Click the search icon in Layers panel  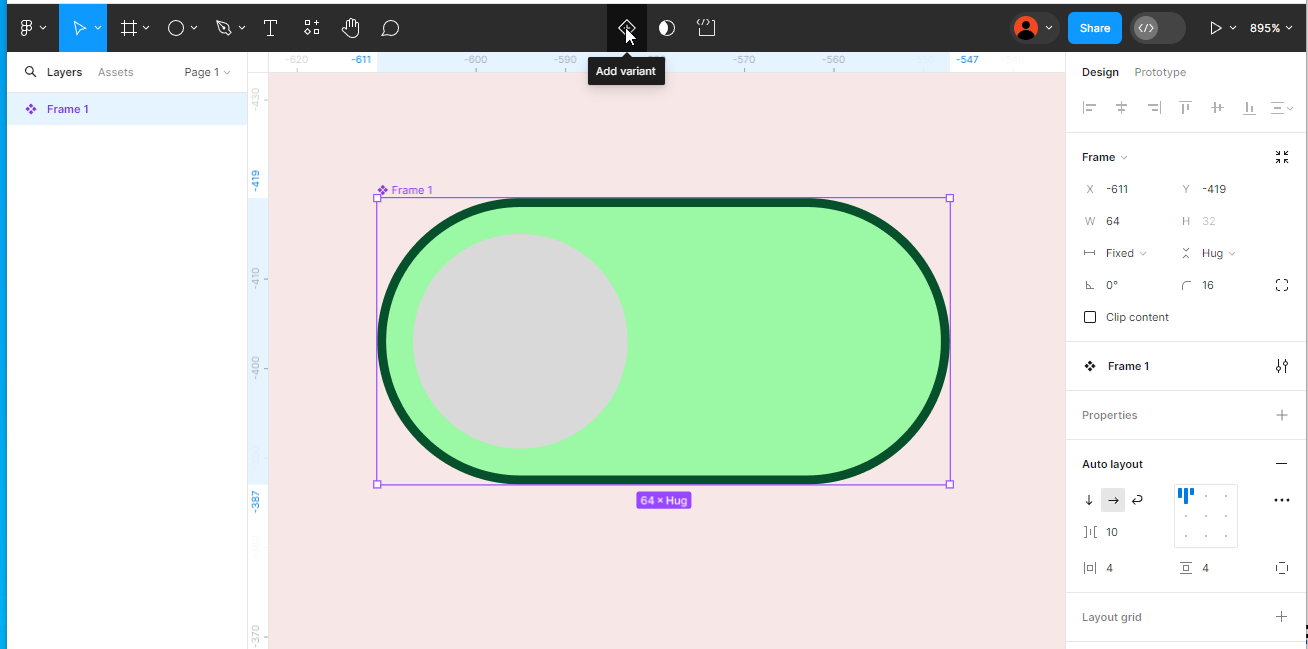tap(31, 72)
